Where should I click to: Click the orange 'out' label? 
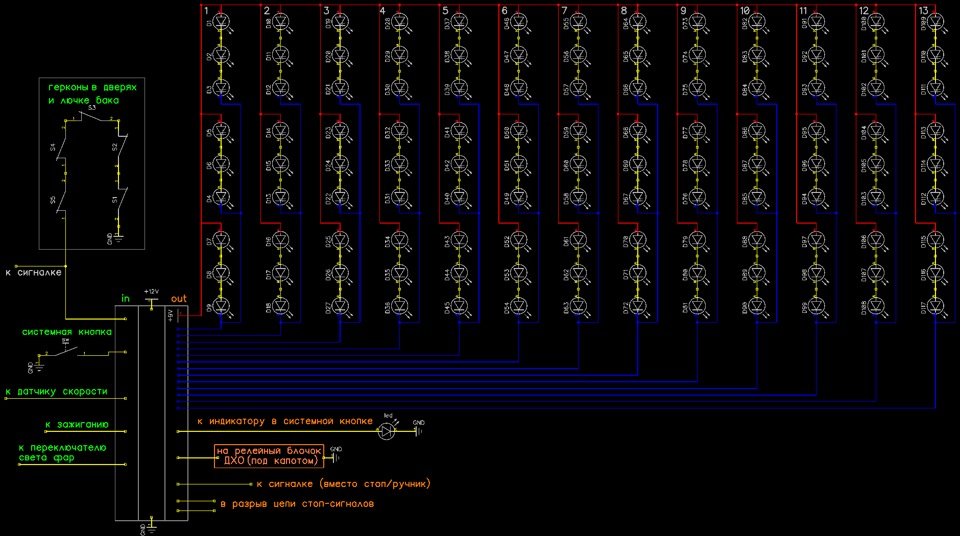point(179,298)
